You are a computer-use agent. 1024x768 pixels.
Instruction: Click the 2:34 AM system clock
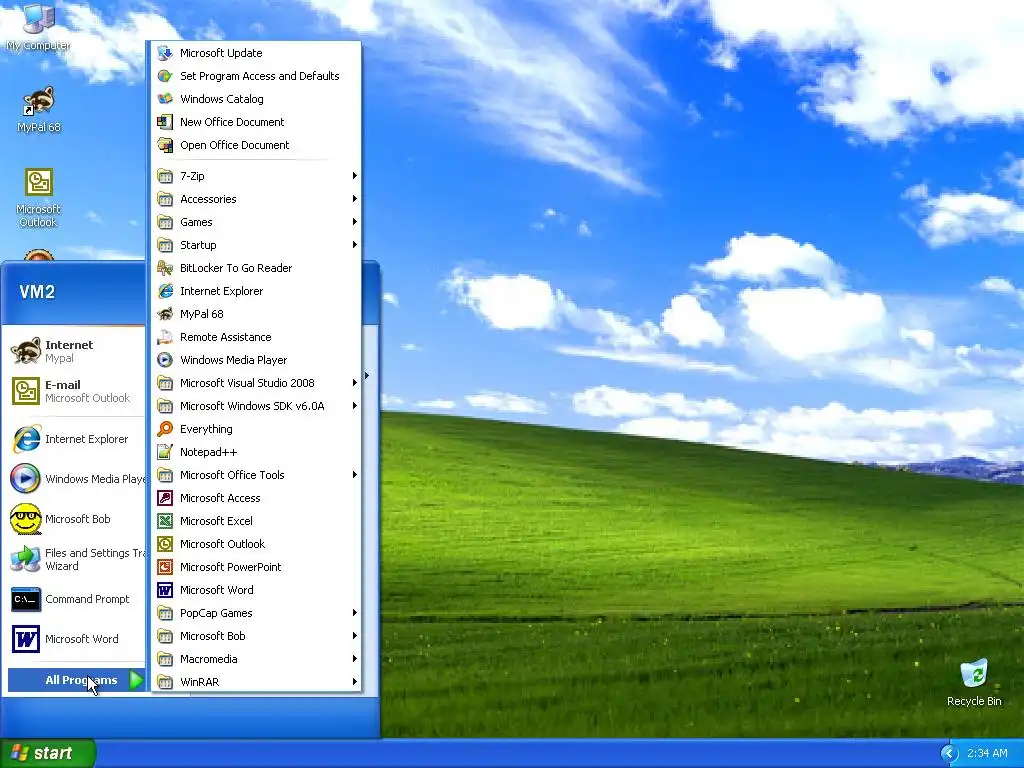click(987, 754)
